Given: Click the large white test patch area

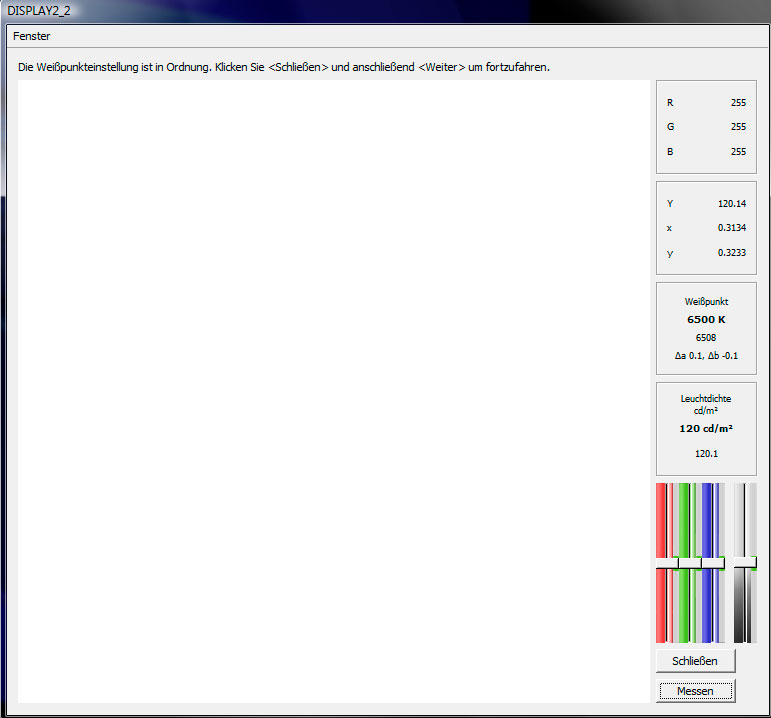Looking at the screenshot, I should [334, 391].
